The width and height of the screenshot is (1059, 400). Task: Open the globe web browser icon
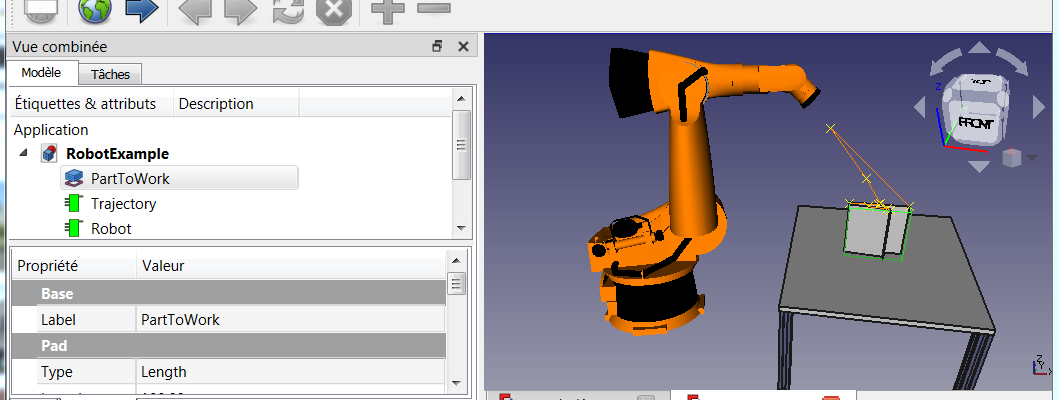[95, 9]
